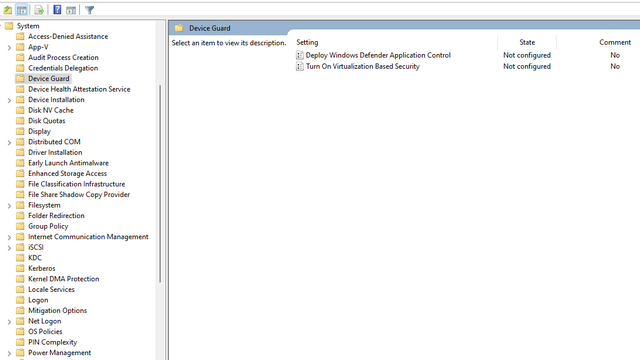This screenshot has width=640, height=360.
Task: Expand the Device Installation node
Action: tap(9, 100)
